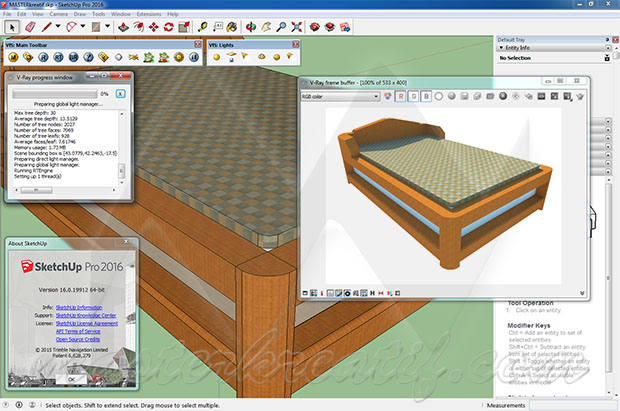
Task: Toggle the blue channel button
Action: pyautogui.click(x=425, y=96)
